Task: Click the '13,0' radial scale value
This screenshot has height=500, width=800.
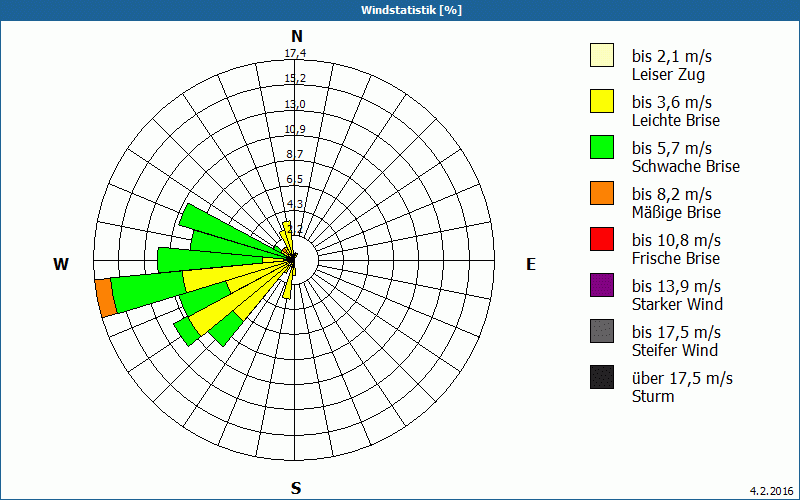Action: pos(295,104)
